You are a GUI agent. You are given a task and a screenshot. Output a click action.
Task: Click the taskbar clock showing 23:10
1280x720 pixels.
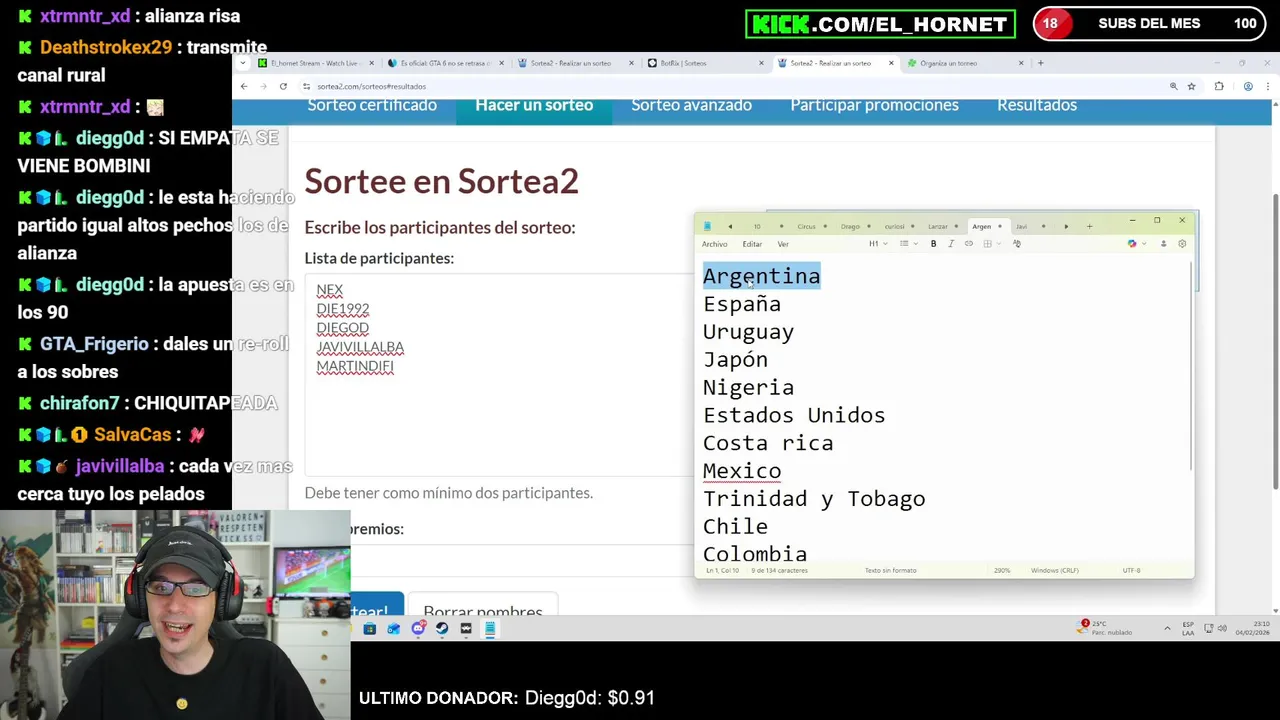1253,628
